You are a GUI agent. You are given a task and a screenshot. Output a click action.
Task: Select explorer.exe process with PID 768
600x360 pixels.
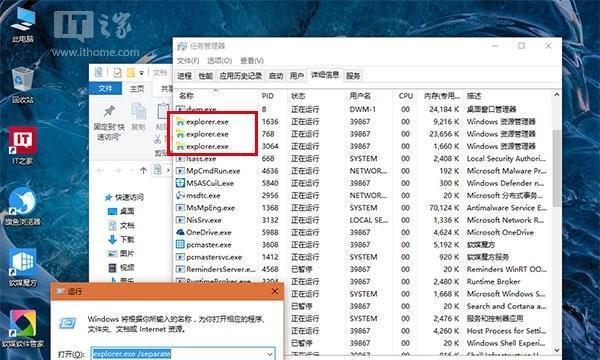point(207,134)
